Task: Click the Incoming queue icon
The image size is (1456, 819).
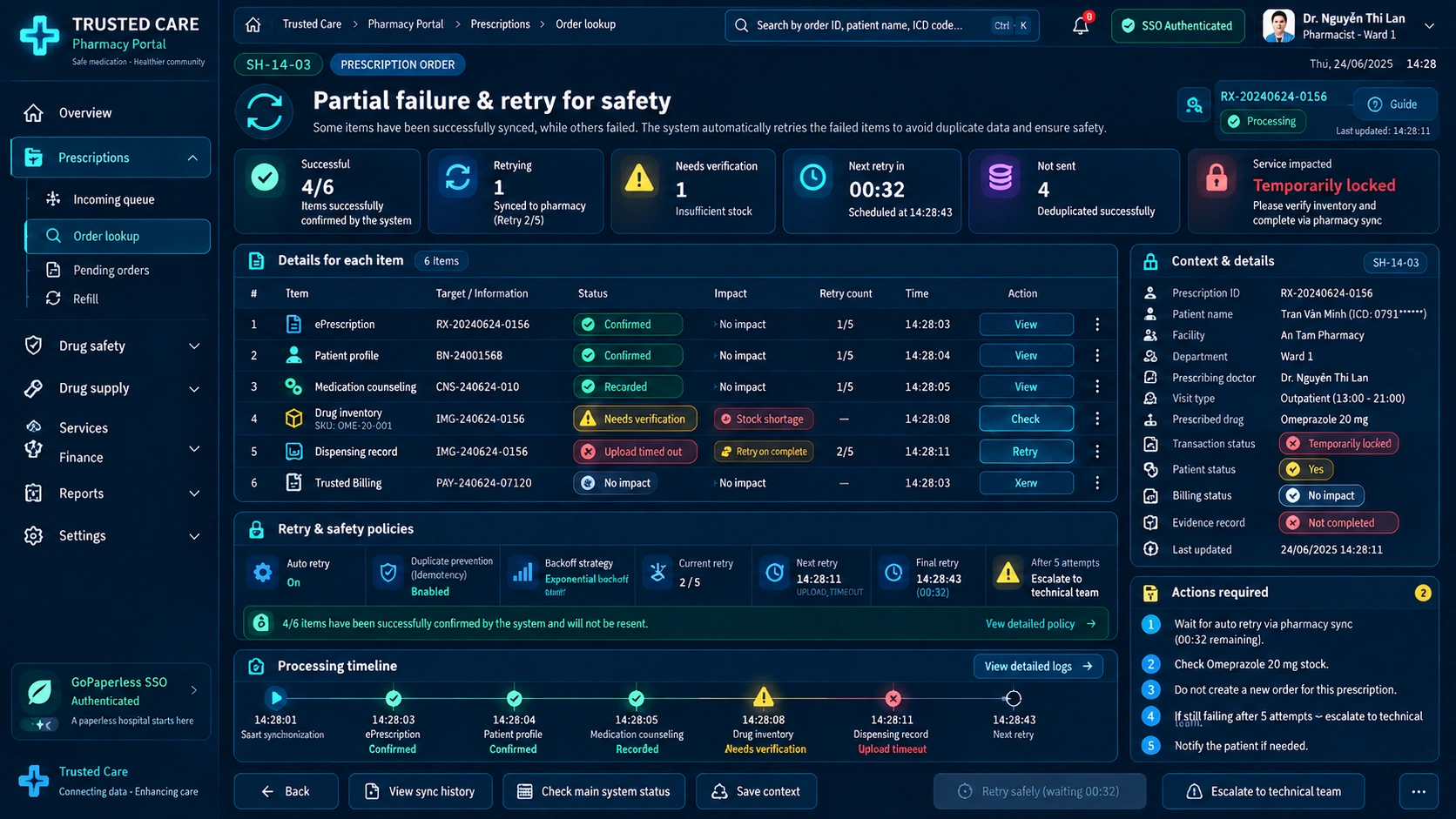Action: pyautogui.click(x=53, y=199)
